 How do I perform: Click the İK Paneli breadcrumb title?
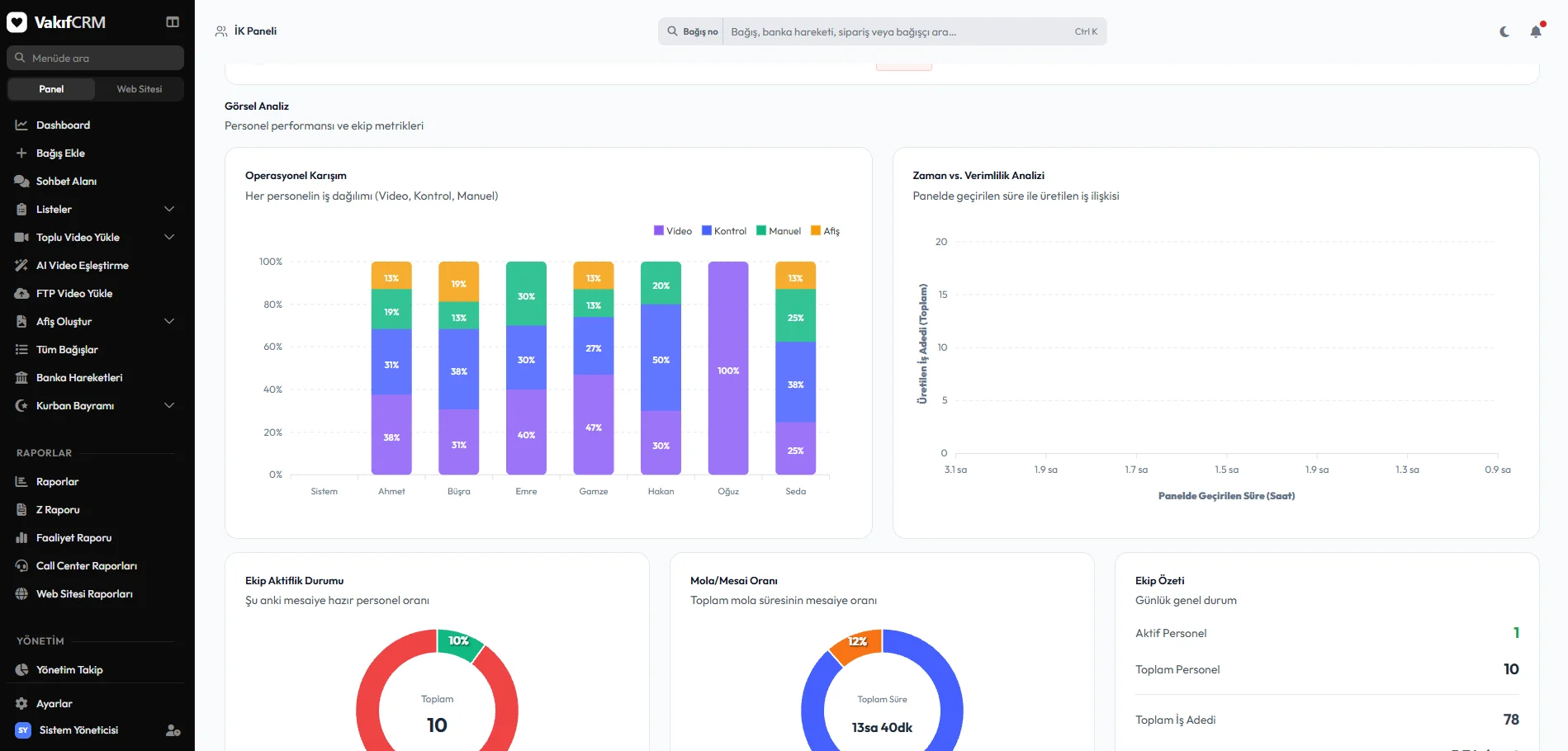[255, 31]
